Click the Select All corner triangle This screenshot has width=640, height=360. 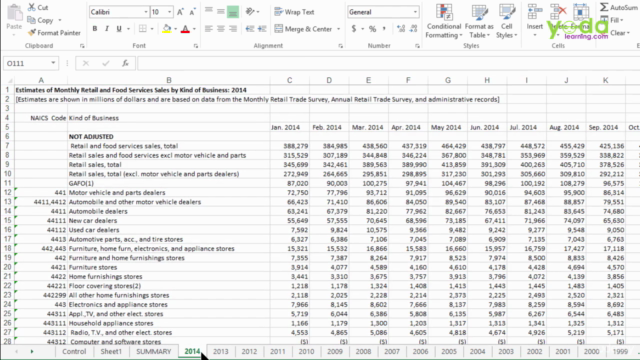10,80
